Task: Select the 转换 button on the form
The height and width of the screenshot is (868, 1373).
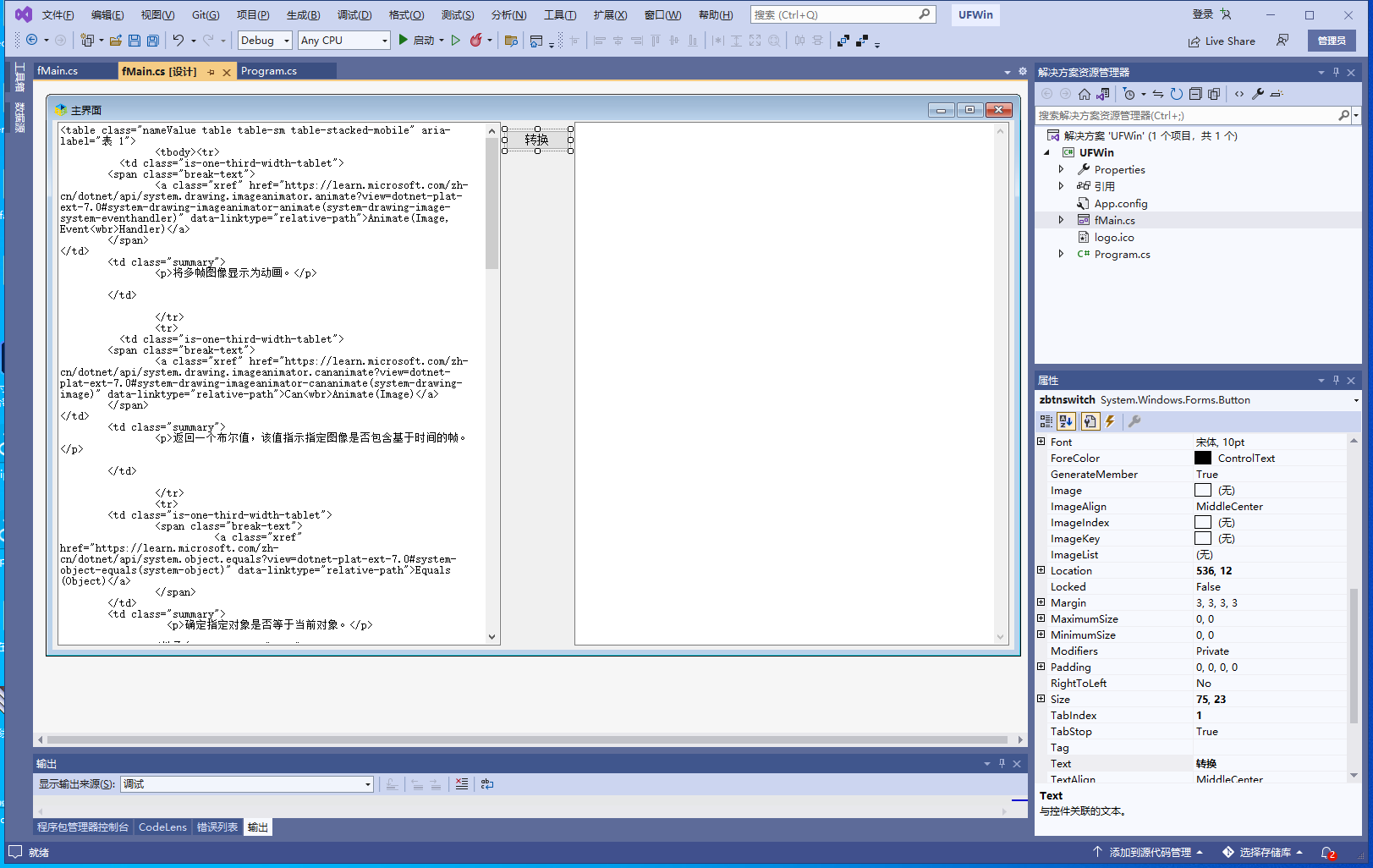Action: pyautogui.click(x=537, y=140)
